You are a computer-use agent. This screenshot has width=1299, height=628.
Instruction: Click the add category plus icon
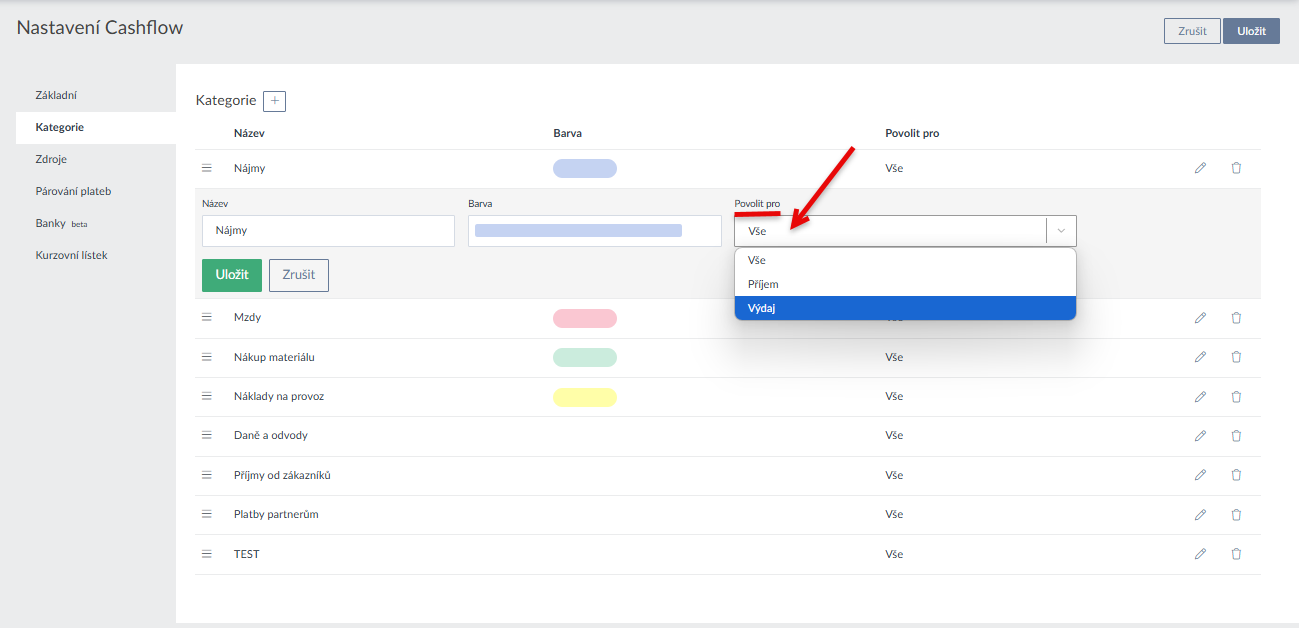(274, 101)
